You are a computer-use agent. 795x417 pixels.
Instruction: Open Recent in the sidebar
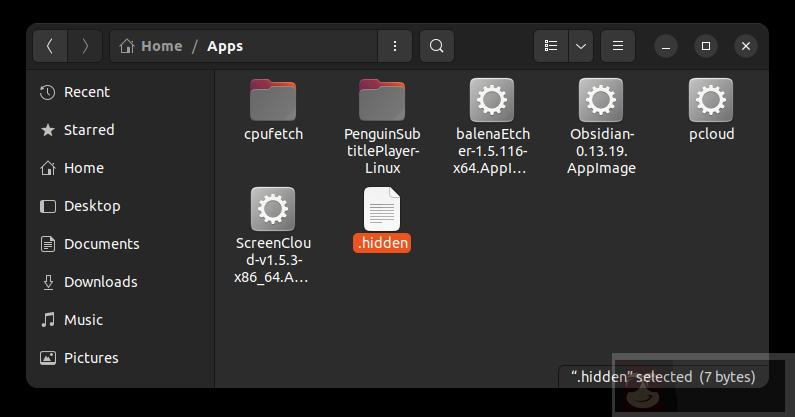[86, 92]
